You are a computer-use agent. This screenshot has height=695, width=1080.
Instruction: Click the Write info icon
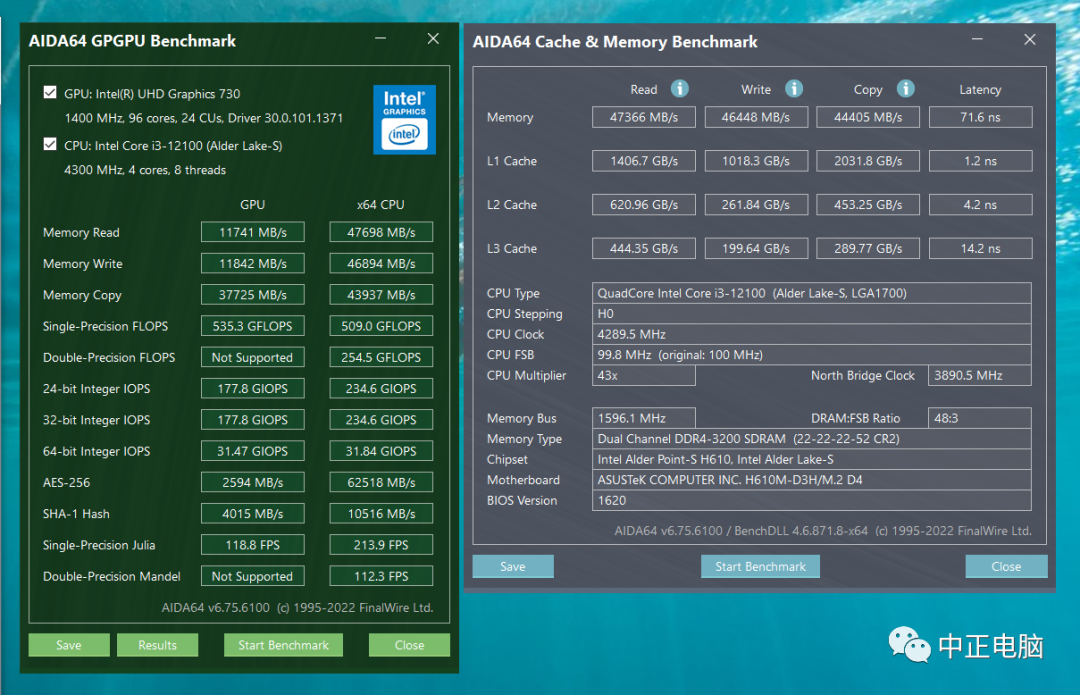(x=794, y=89)
